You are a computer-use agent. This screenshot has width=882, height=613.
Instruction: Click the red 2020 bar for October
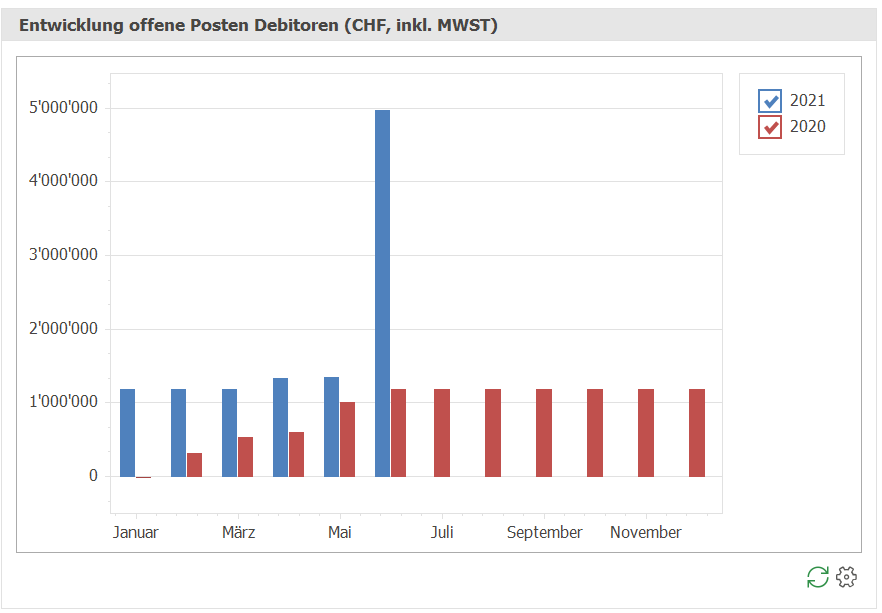tap(595, 433)
